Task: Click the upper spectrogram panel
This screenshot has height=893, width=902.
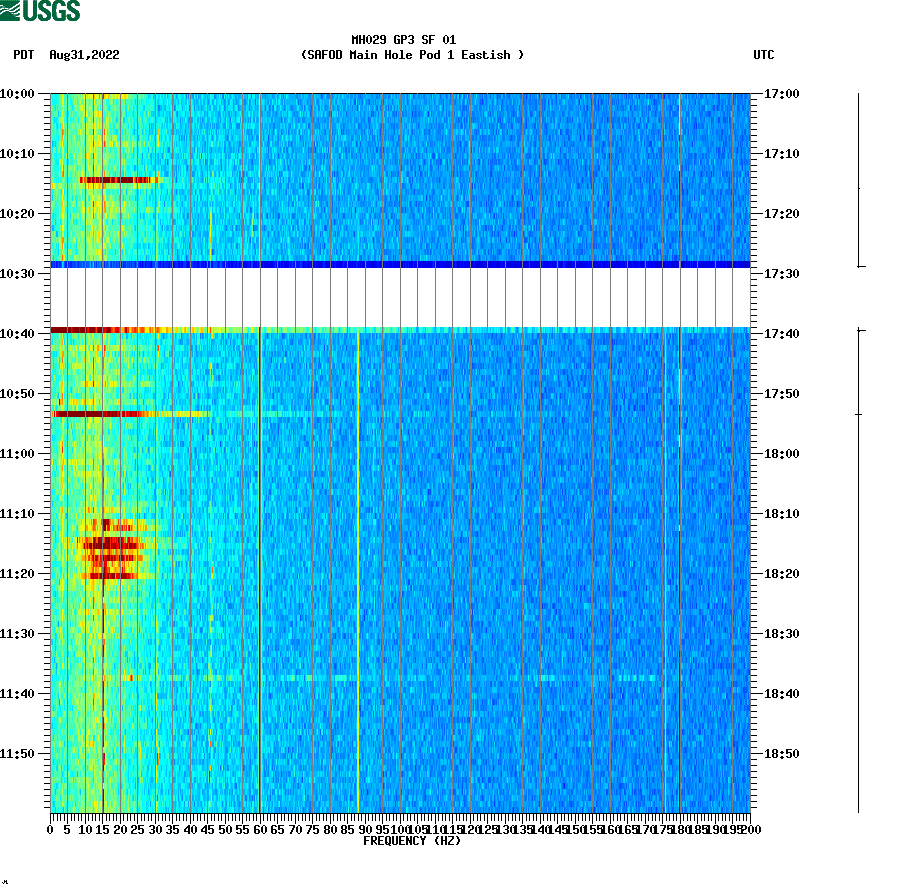Action: [400, 170]
